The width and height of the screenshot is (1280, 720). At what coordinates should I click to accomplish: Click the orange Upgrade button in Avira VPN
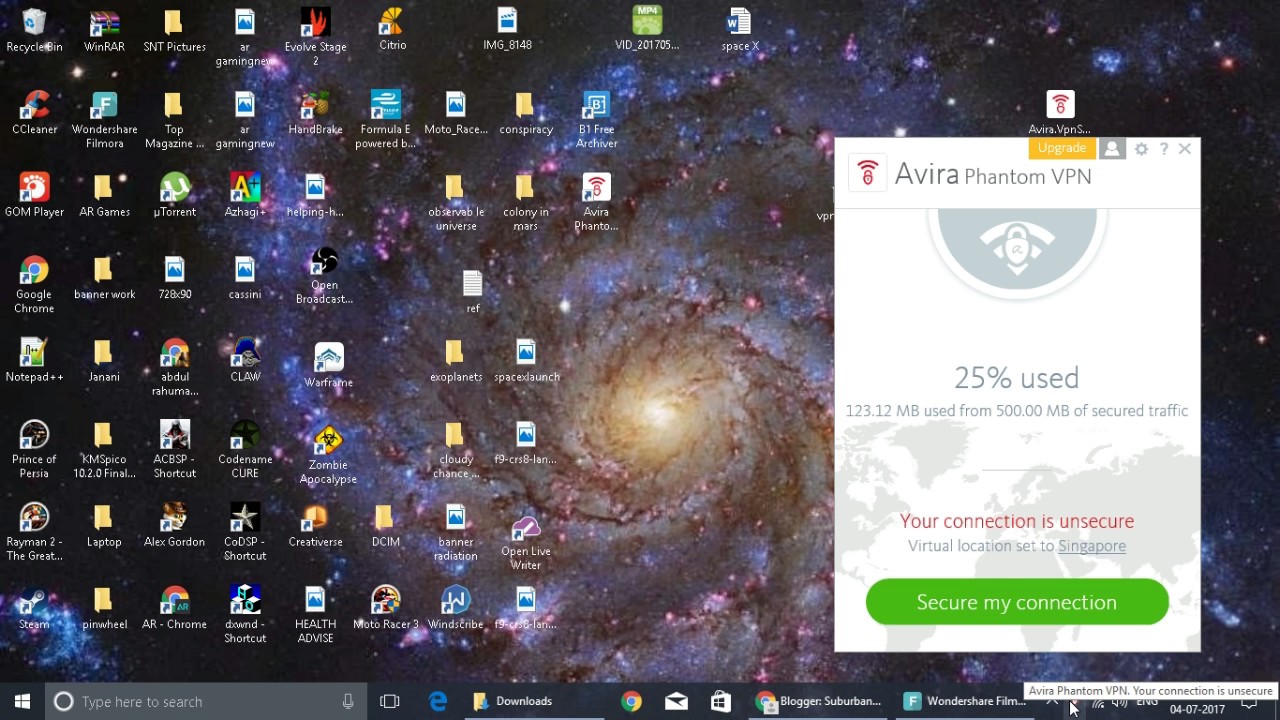1061,148
